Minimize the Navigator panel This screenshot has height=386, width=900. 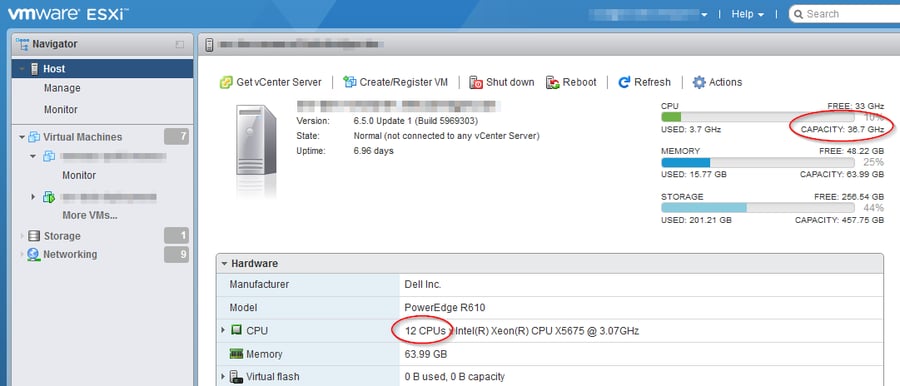point(180,44)
